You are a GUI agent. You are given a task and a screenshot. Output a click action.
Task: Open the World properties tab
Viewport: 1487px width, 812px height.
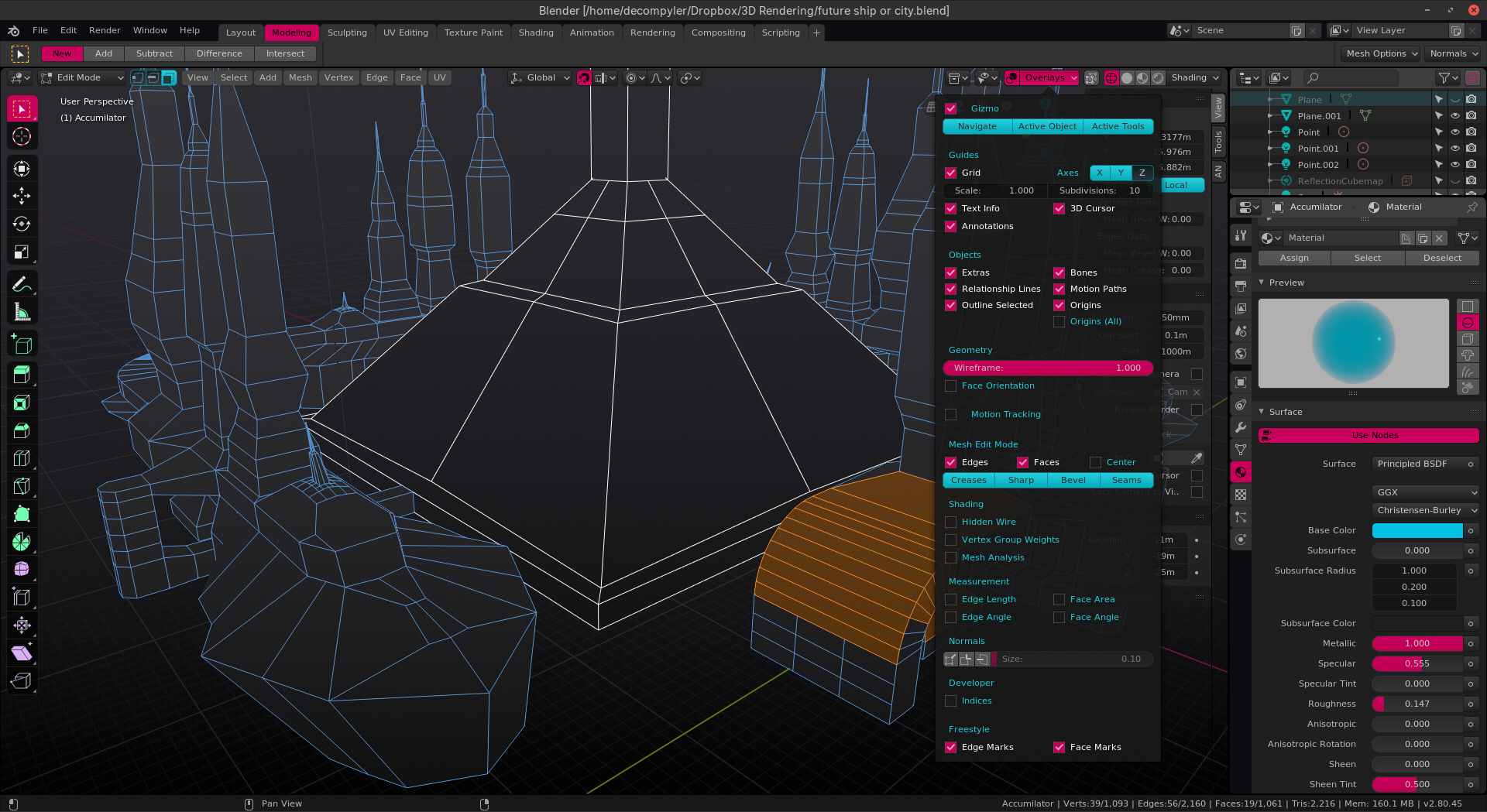pos(1241,354)
